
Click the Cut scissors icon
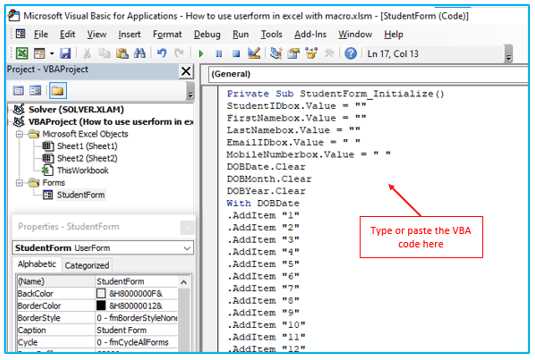[87, 53]
